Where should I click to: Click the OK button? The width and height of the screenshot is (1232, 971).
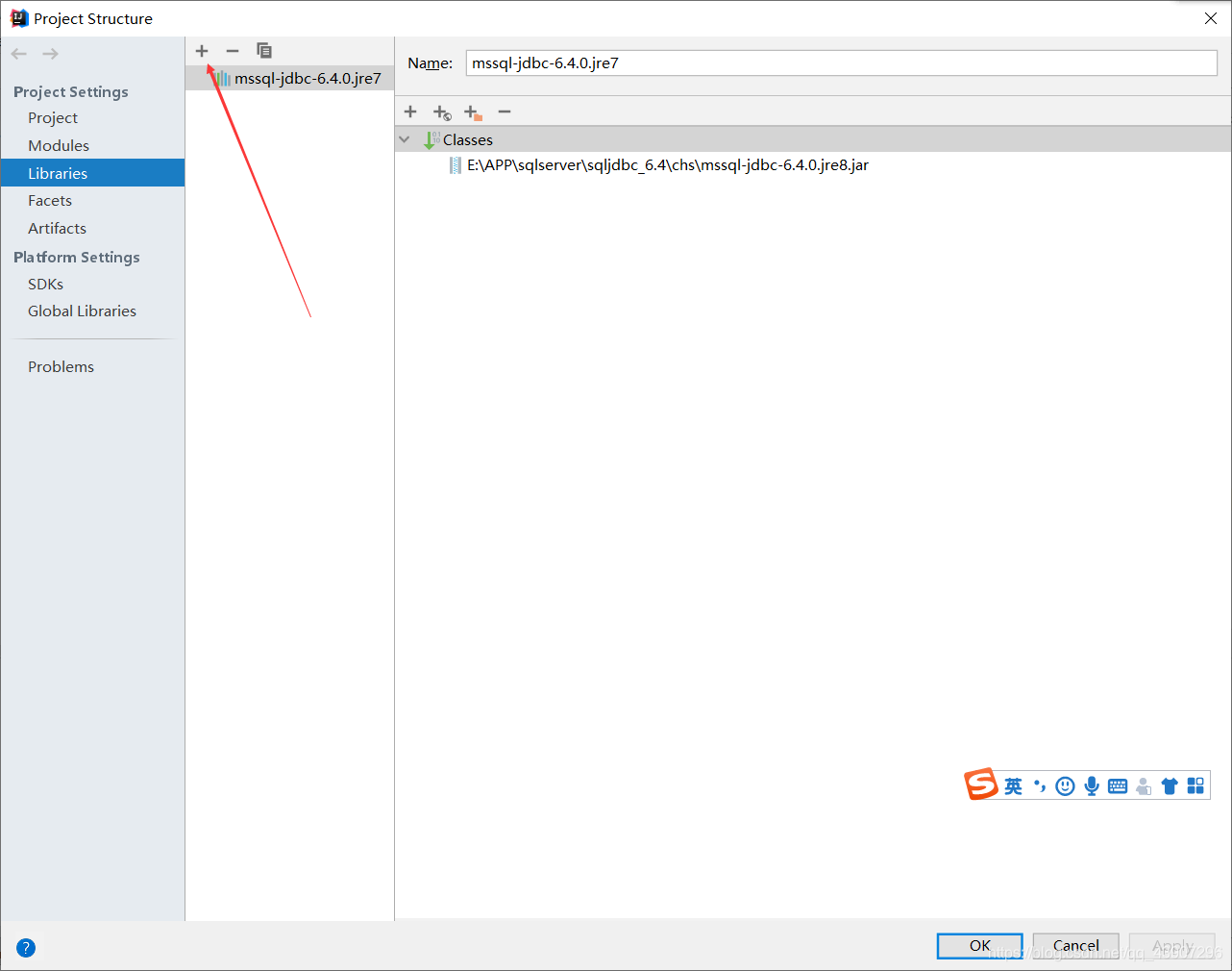(x=980, y=946)
